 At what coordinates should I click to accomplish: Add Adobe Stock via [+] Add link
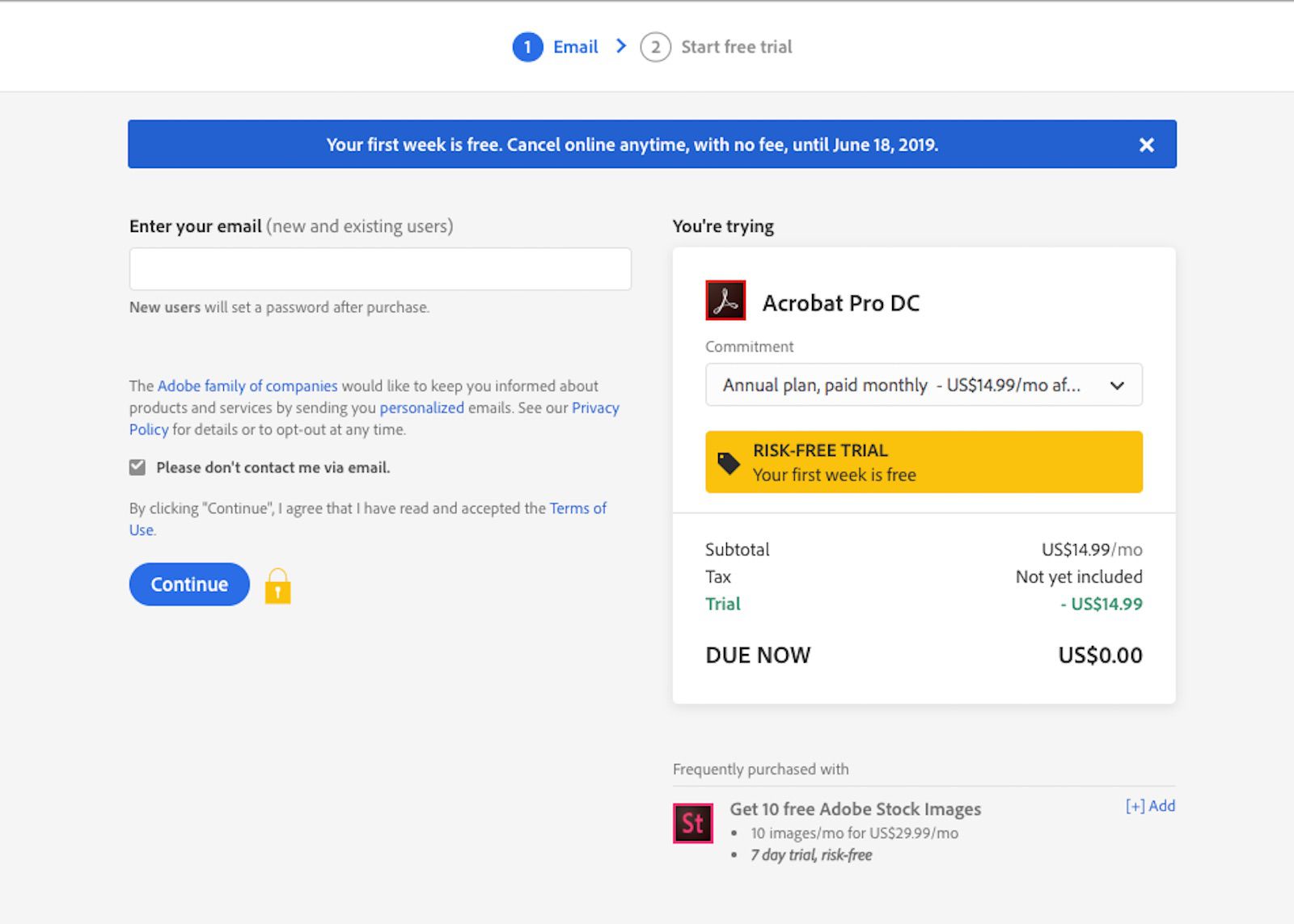coord(1150,806)
